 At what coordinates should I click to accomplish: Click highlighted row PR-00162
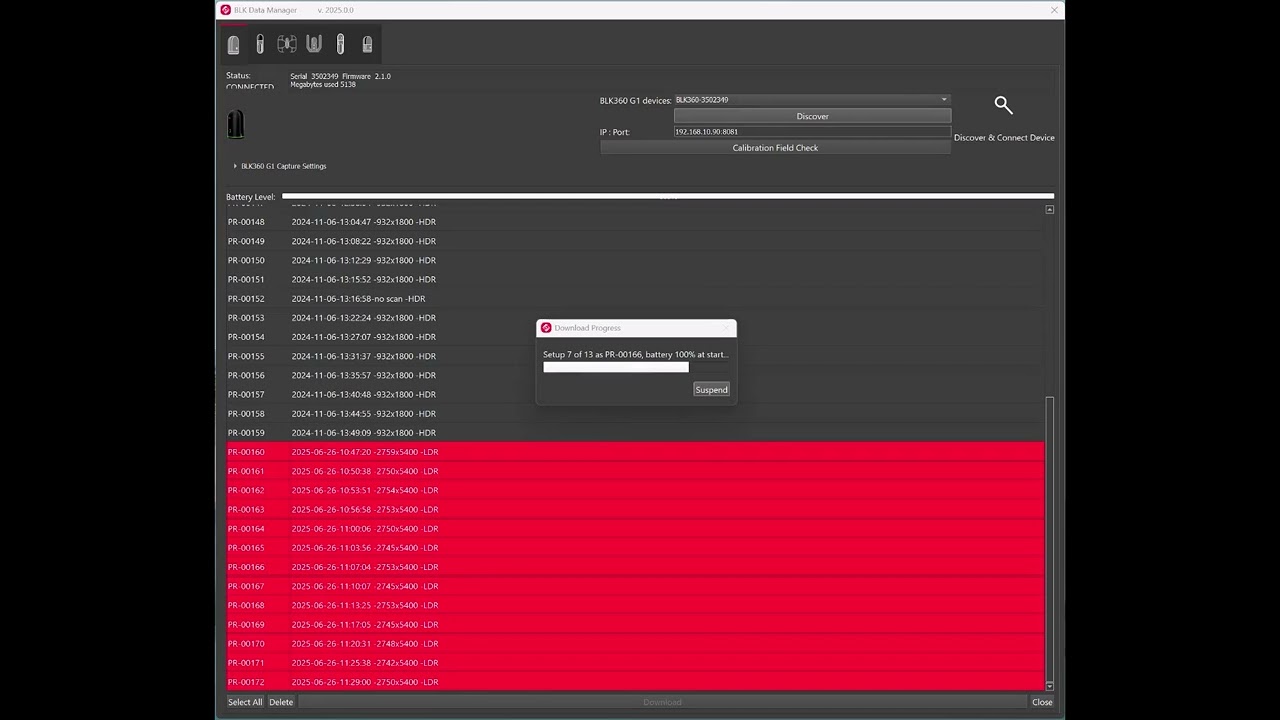[x=635, y=490]
